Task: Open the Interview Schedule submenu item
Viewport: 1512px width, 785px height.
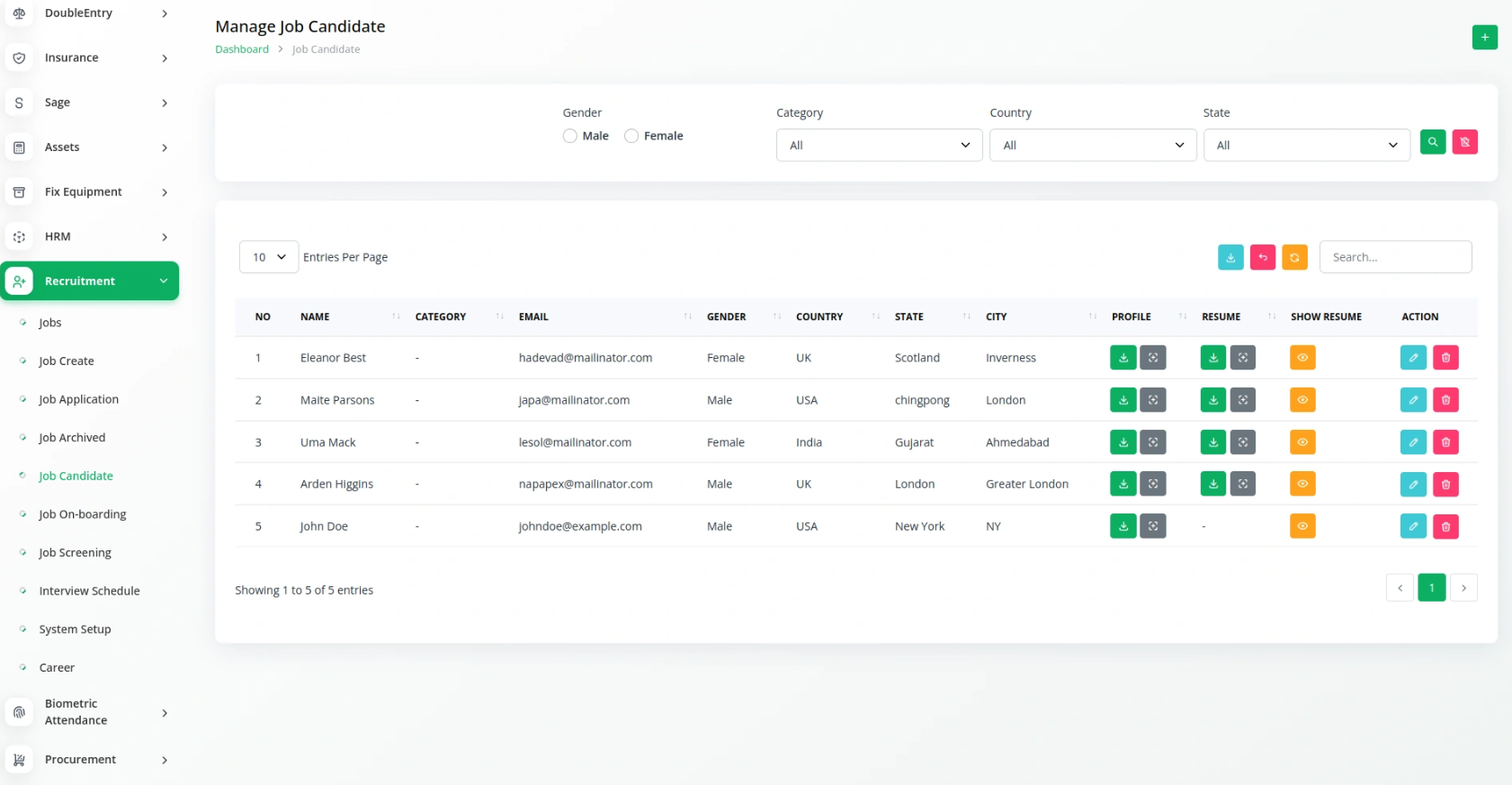Action: pyautogui.click(x=89, y=591)
